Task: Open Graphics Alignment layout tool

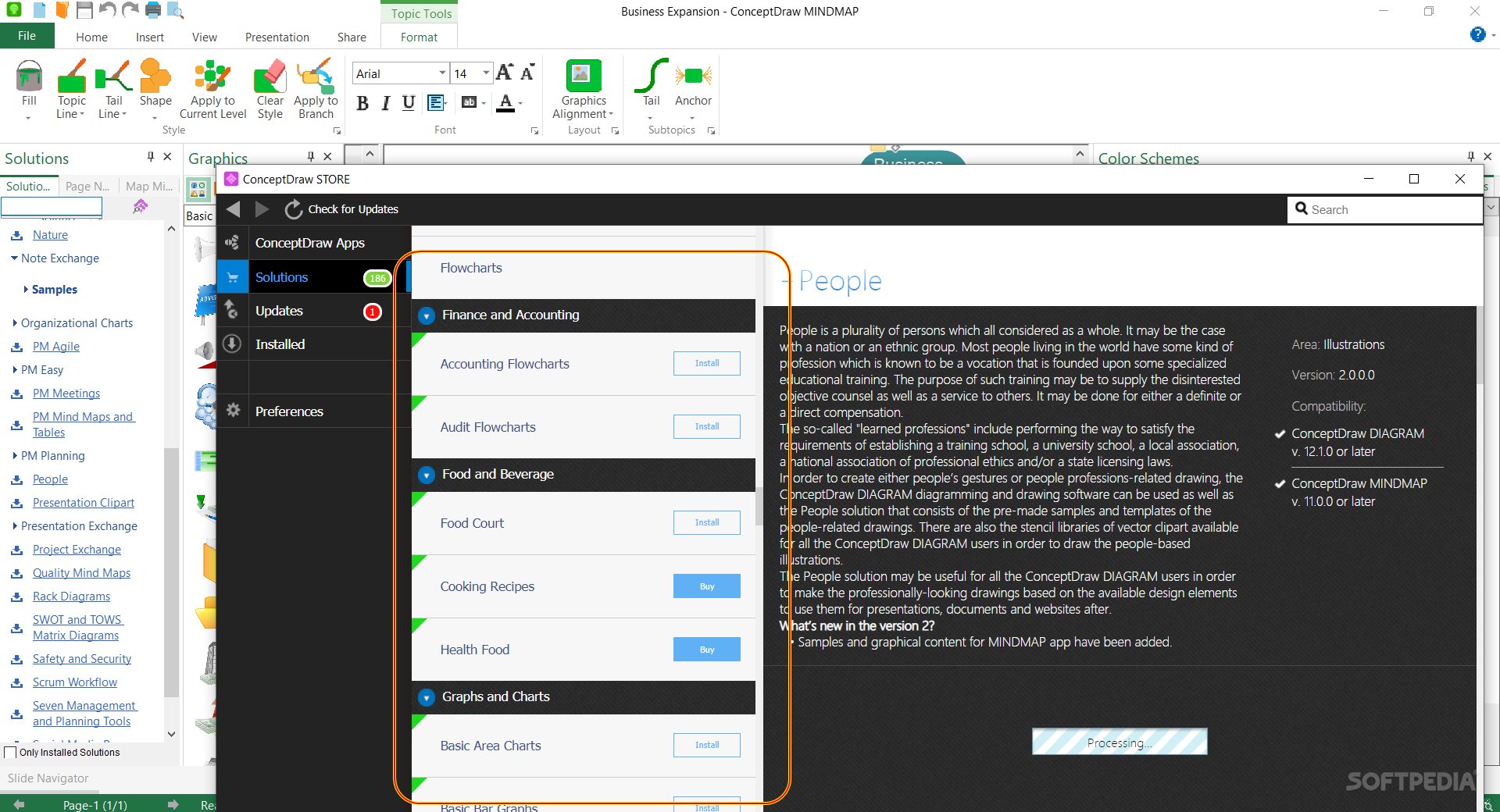Action: point(583,88)
